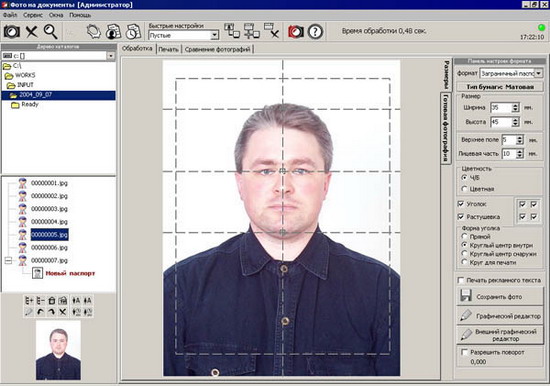Viewport: 550px width, 386px height.
Task: Click the portrait thumbnail preview
Action: 58,350
